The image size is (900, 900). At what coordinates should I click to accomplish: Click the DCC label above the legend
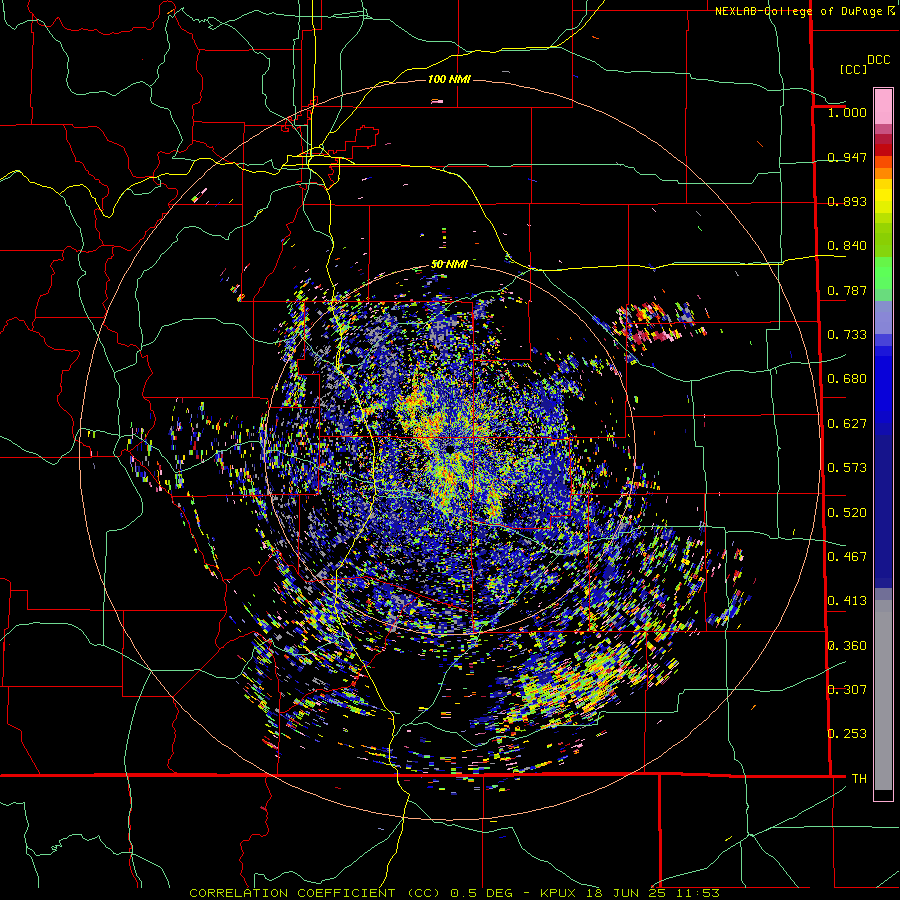pos(878,60)
